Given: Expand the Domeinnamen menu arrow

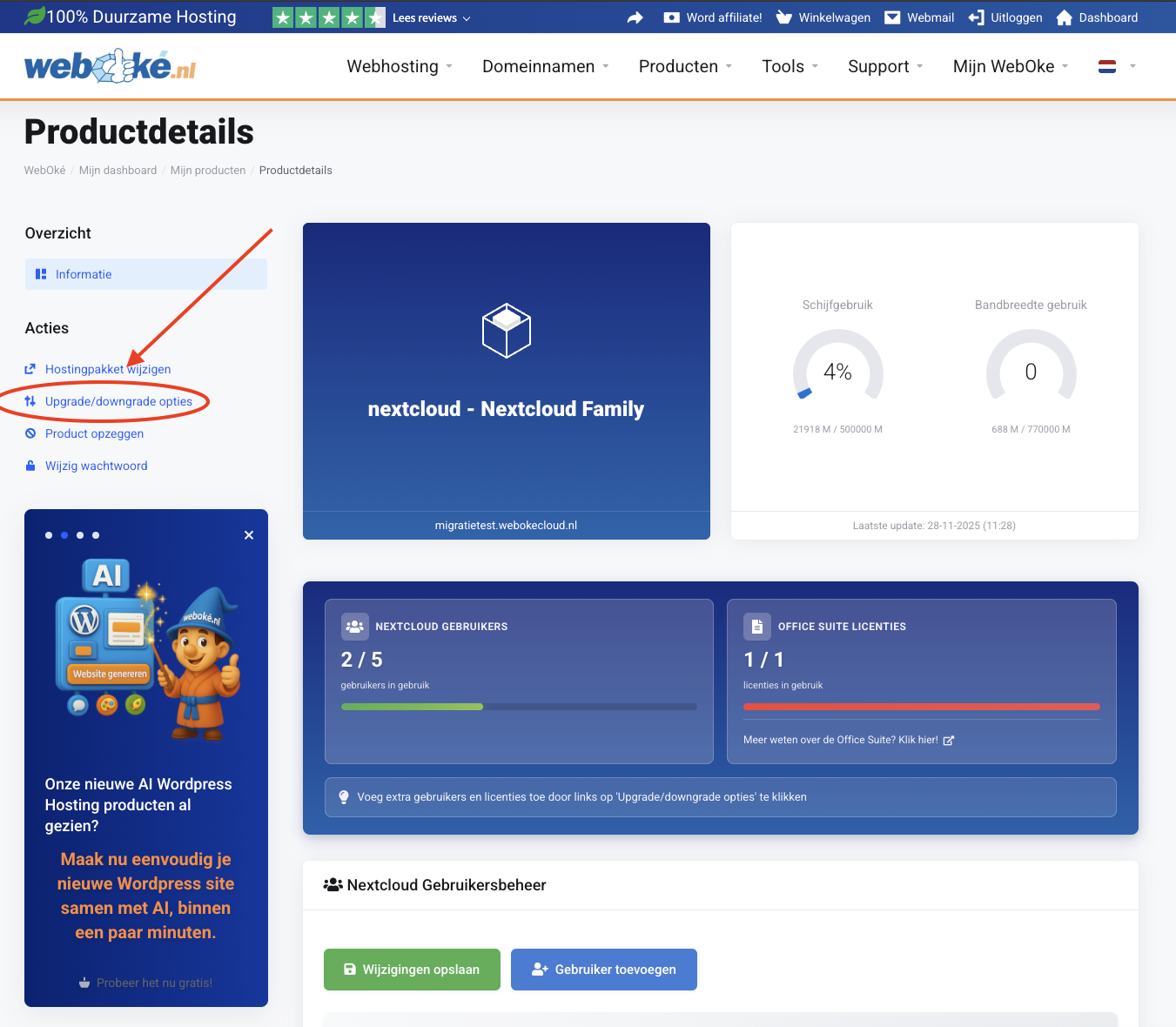Looking at the screenshot, I should 606,66.
